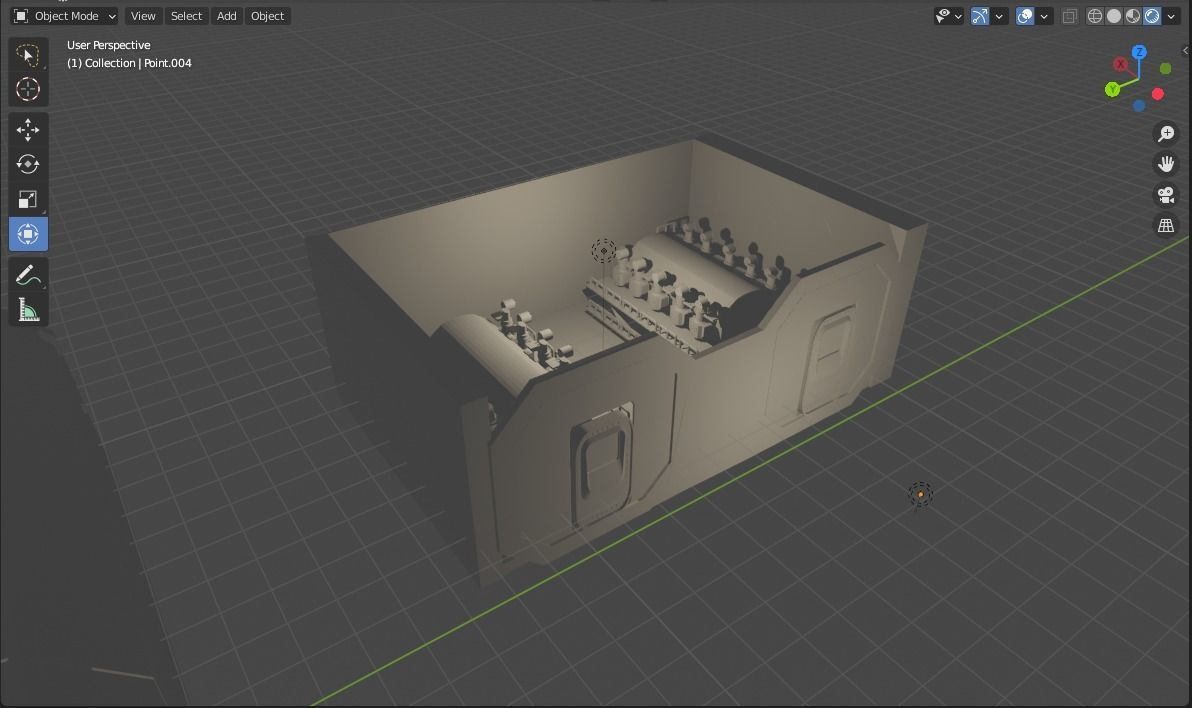Switch to Rendered shading
The height and width of the screenshot is (708, 1192).
click(1152, 16)
